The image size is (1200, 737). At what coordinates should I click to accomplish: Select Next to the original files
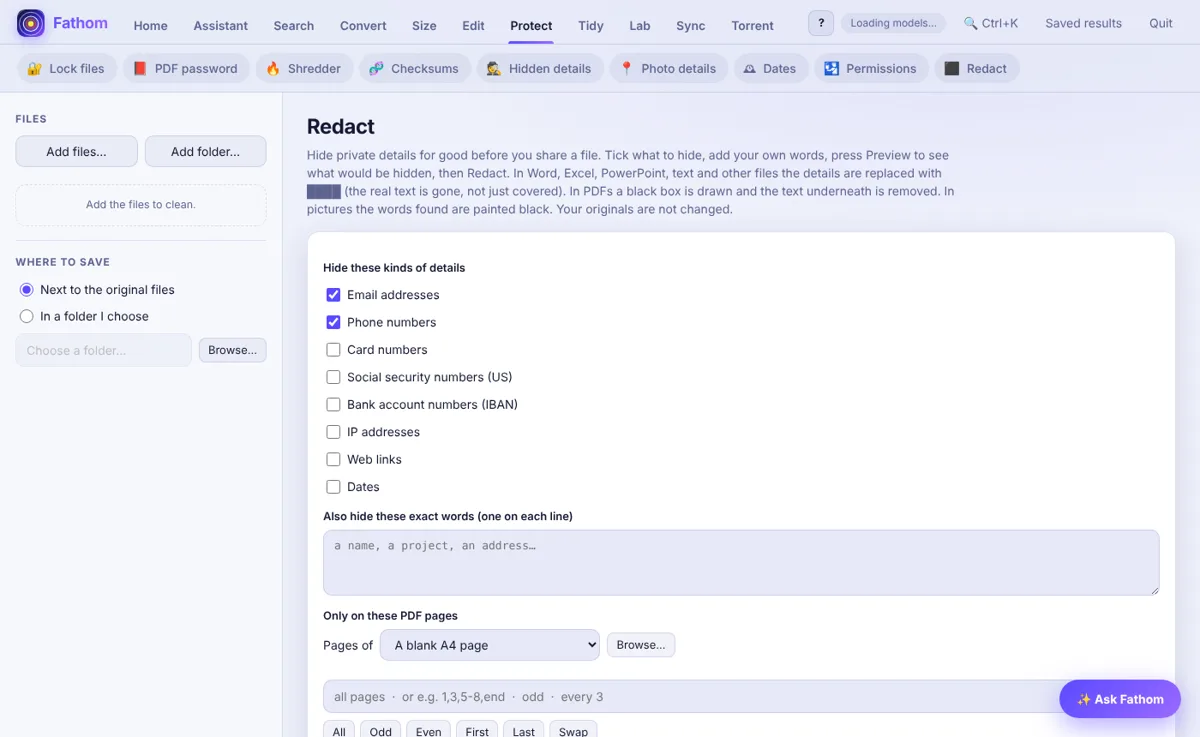point(27,290)
